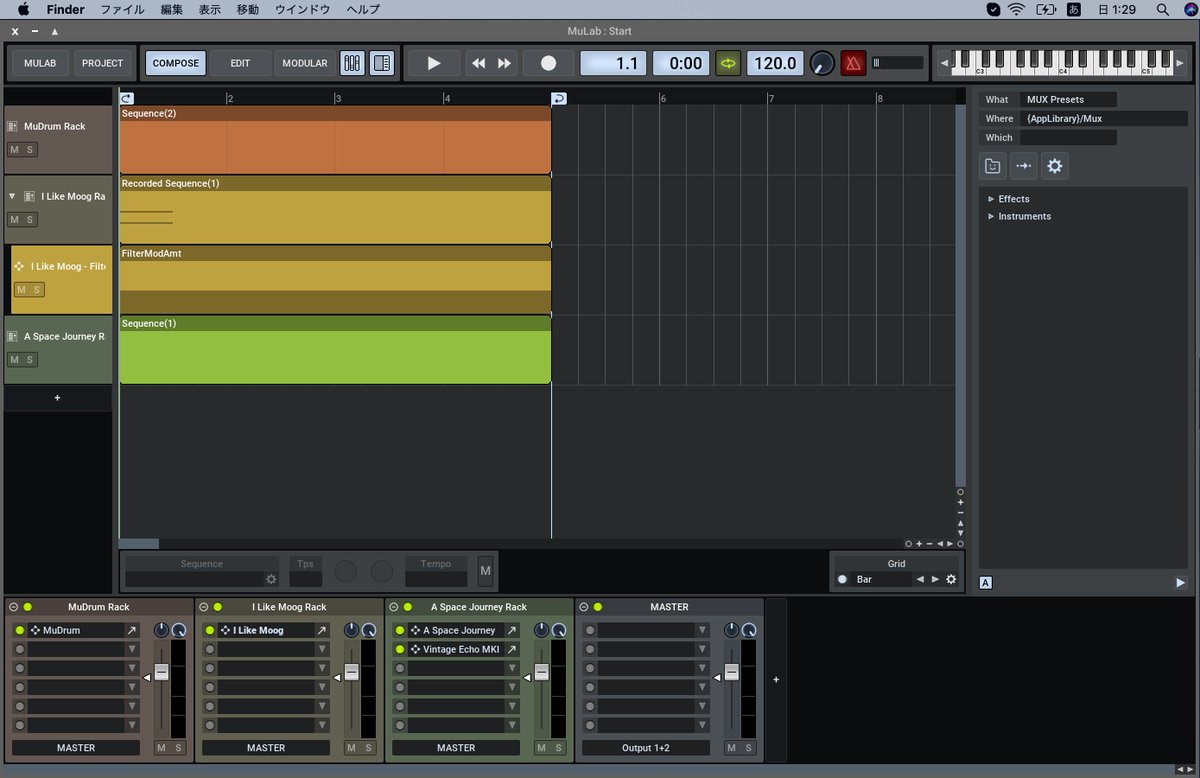The image size is (1200, 778).
Task: Click the browser play arrow icon
Action: click(x=1180, y=582)
